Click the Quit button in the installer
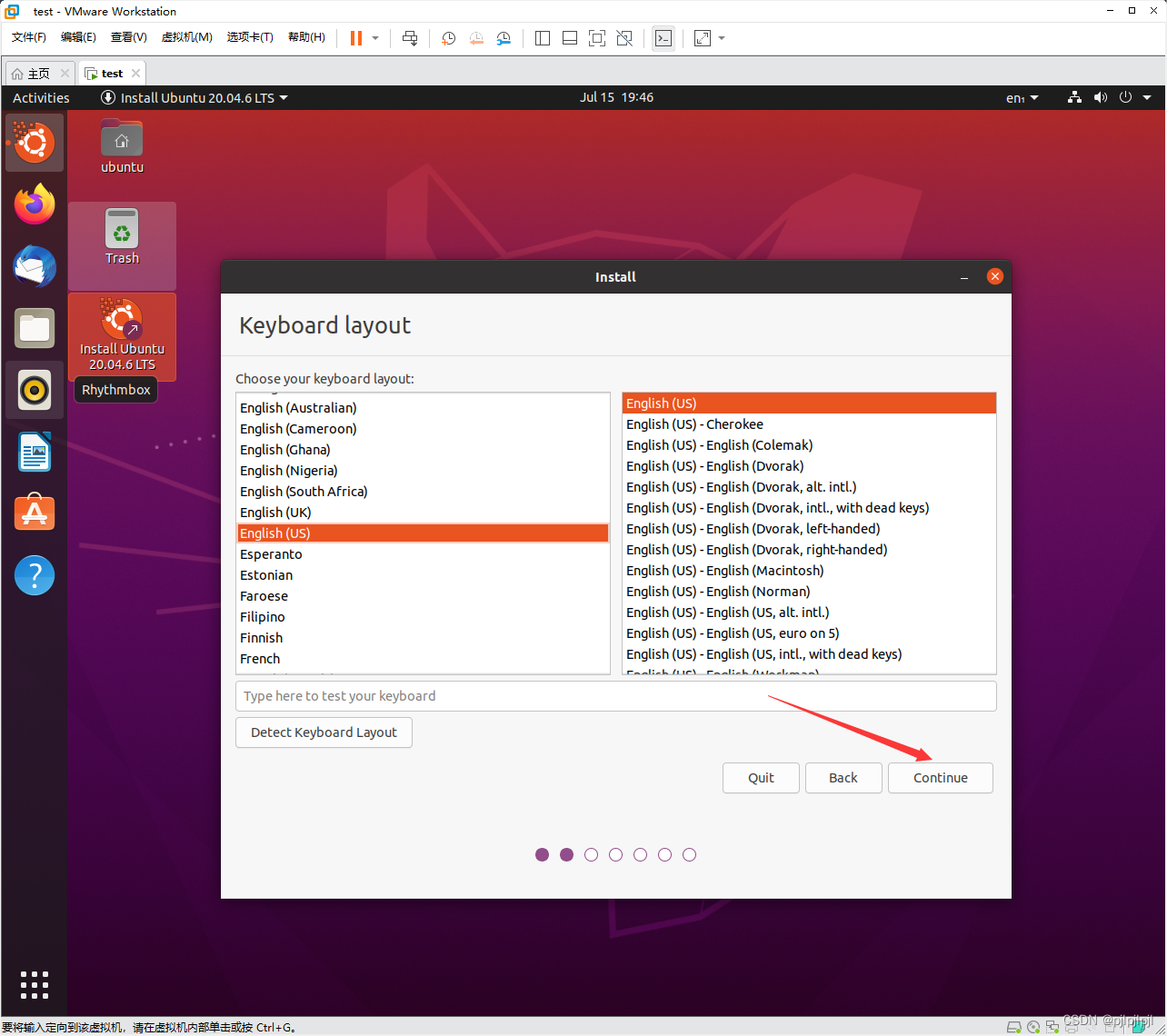The image size is (1167, 1036). [762, 778]
